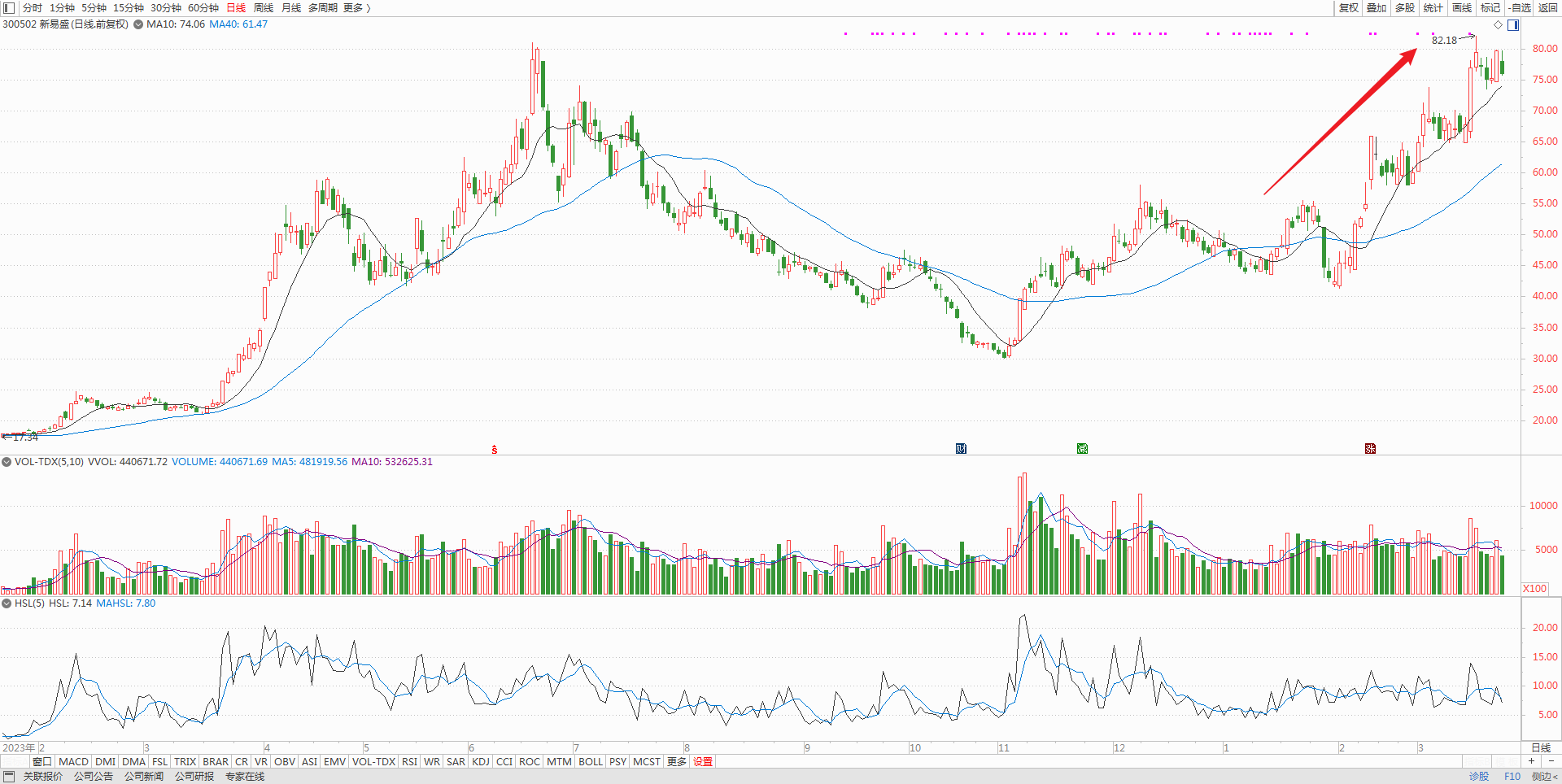Viewport: 1562px width, 784px height.
Task: Toggle the right side panel icon
Action: pos(1513,25)
